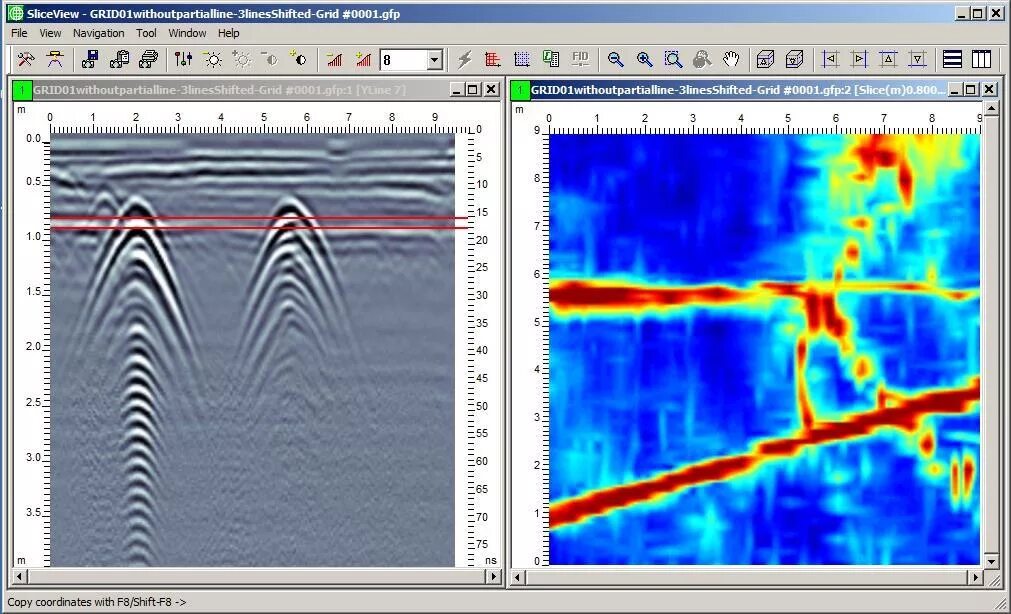This screenshot has height=614, width=1011.
Task: Click right scroll arrow of profile window
Action: point(494,577)
